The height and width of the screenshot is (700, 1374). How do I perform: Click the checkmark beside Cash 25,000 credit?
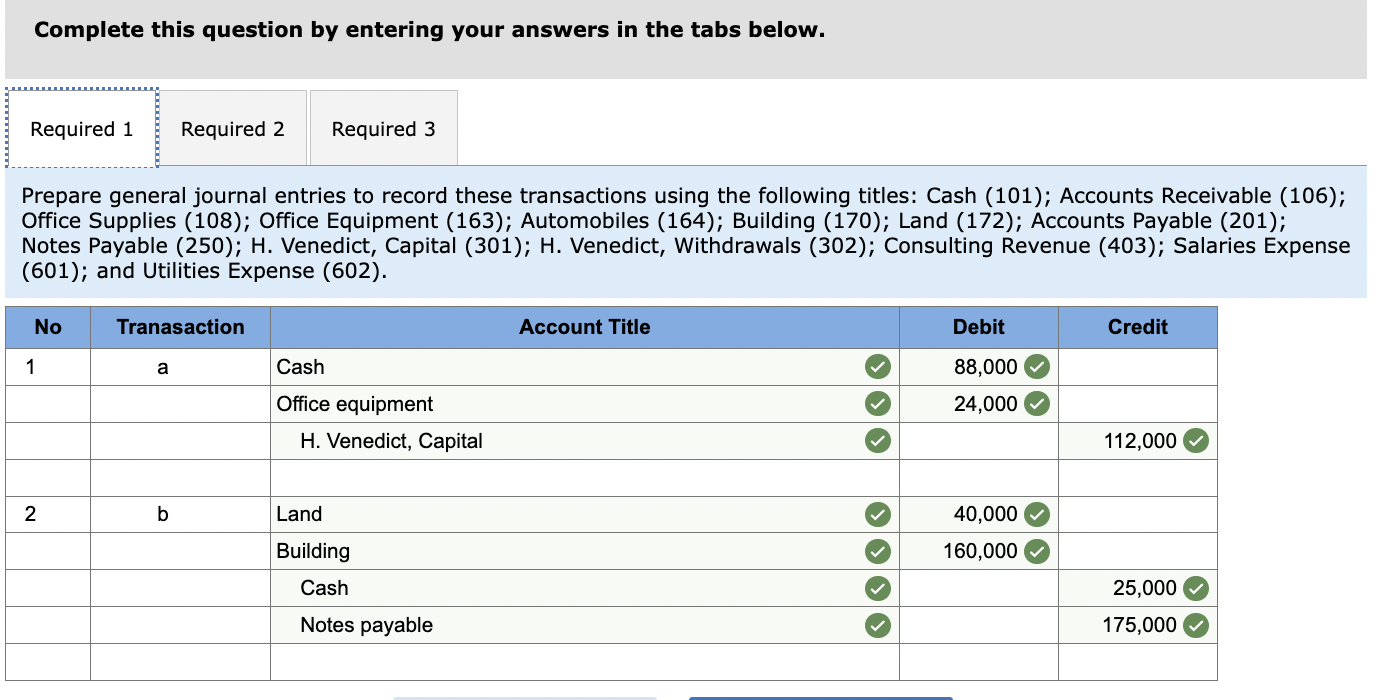(1196, 588)
